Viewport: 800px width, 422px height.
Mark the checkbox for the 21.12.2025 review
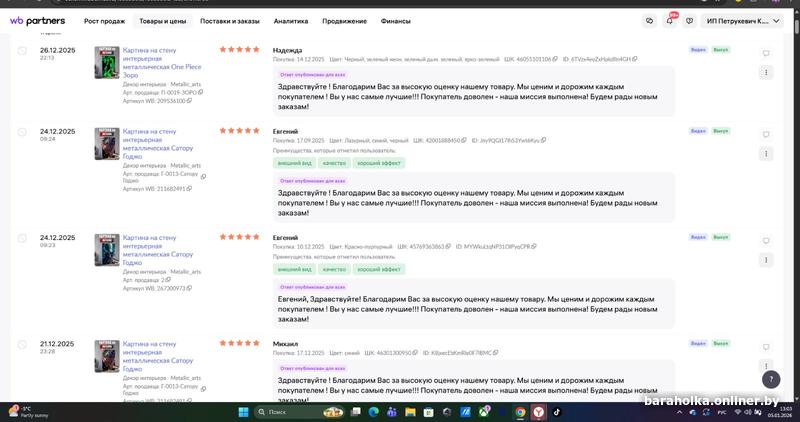click(x=22, y=344)
